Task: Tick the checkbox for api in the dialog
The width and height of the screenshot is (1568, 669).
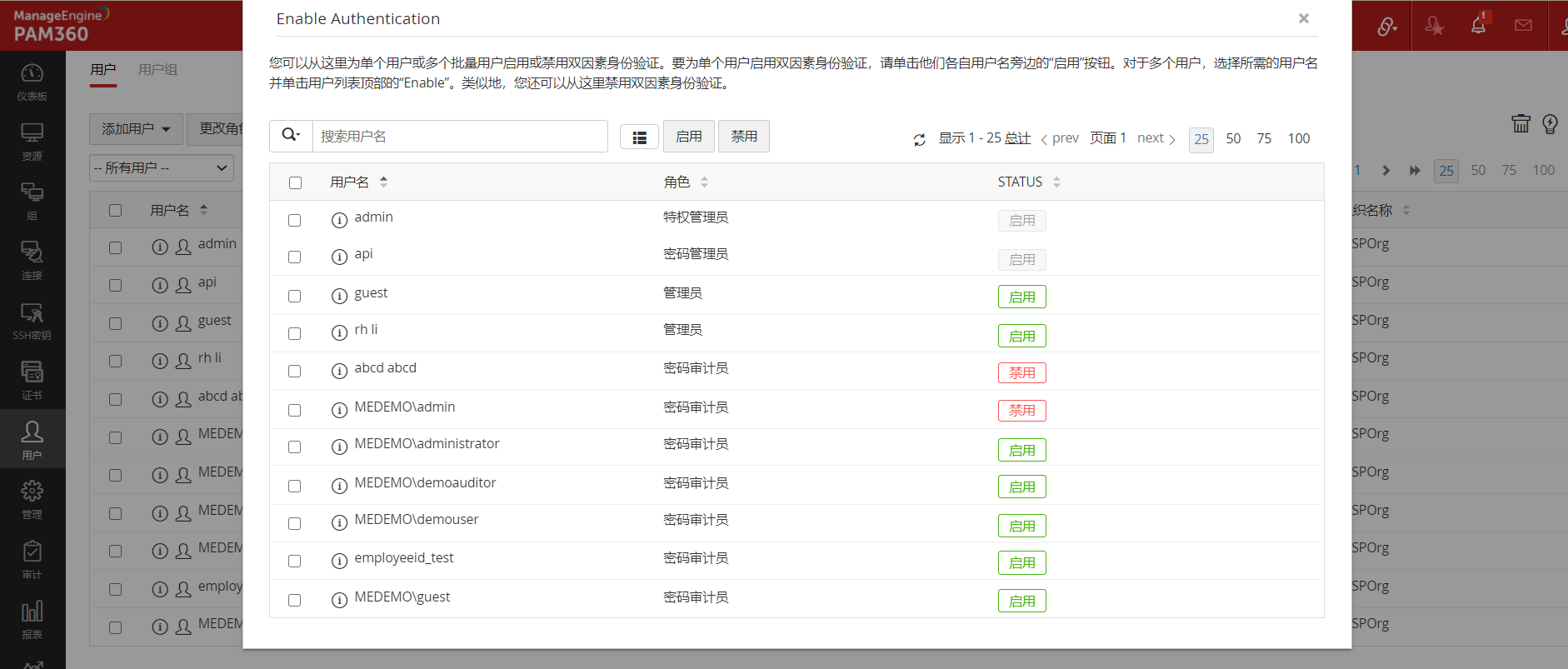Action: point(294,257)
